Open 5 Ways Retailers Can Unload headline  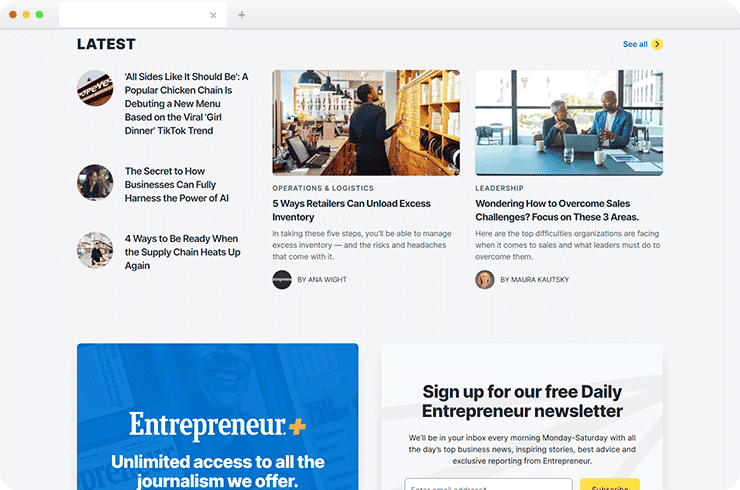[351, 210]
